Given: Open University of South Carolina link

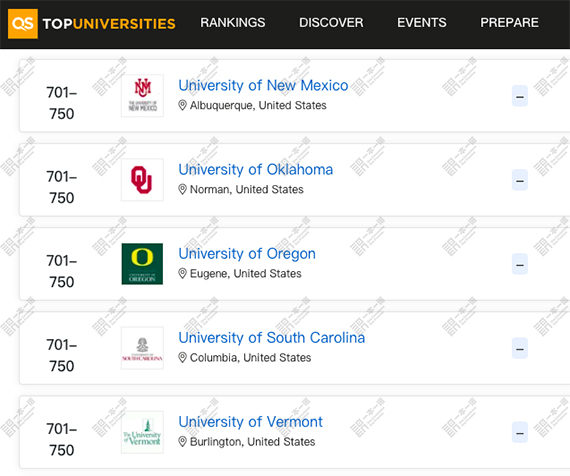Looking at the screenshot, I should tap(272, 338).
